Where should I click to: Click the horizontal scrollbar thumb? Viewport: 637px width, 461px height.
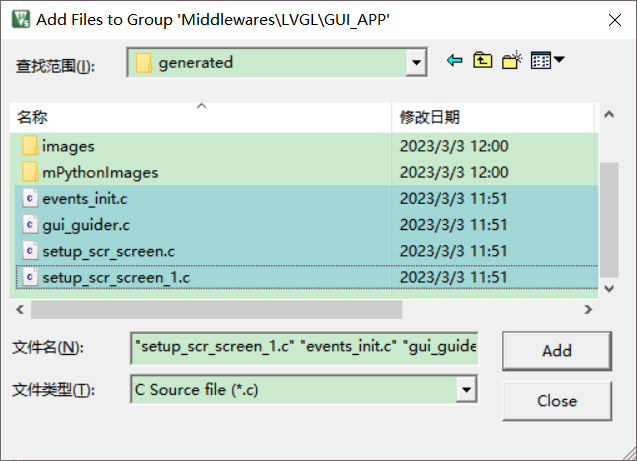coord(217,309)
